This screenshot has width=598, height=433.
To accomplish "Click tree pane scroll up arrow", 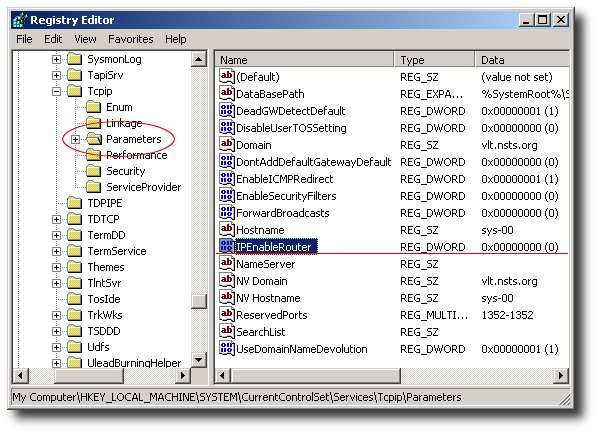I will [199, 59].
